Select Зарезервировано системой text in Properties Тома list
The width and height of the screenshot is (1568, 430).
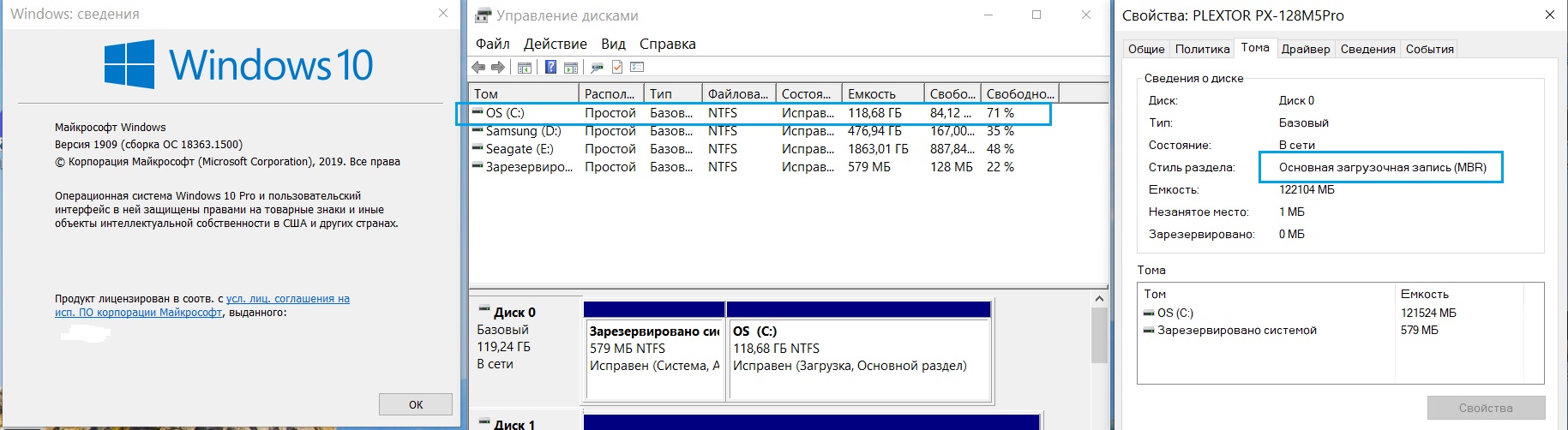tap(1237, 330)
